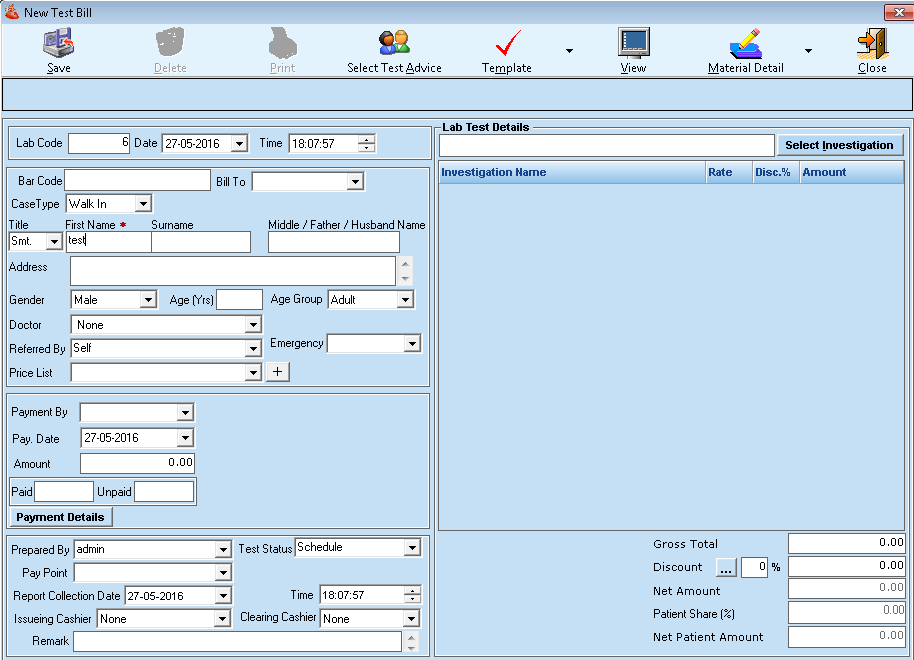Screen dimensions: 914x660
Task: Open the Payment By dropdown
Action: [x=185, y=412]
